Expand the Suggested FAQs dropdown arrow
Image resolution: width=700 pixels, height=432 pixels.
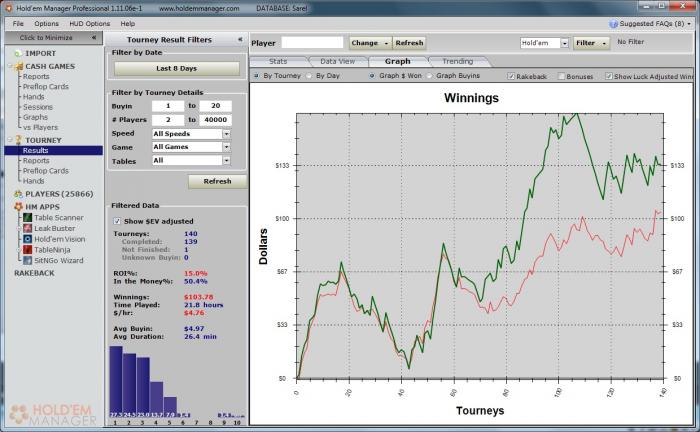(x=689, y=24)
